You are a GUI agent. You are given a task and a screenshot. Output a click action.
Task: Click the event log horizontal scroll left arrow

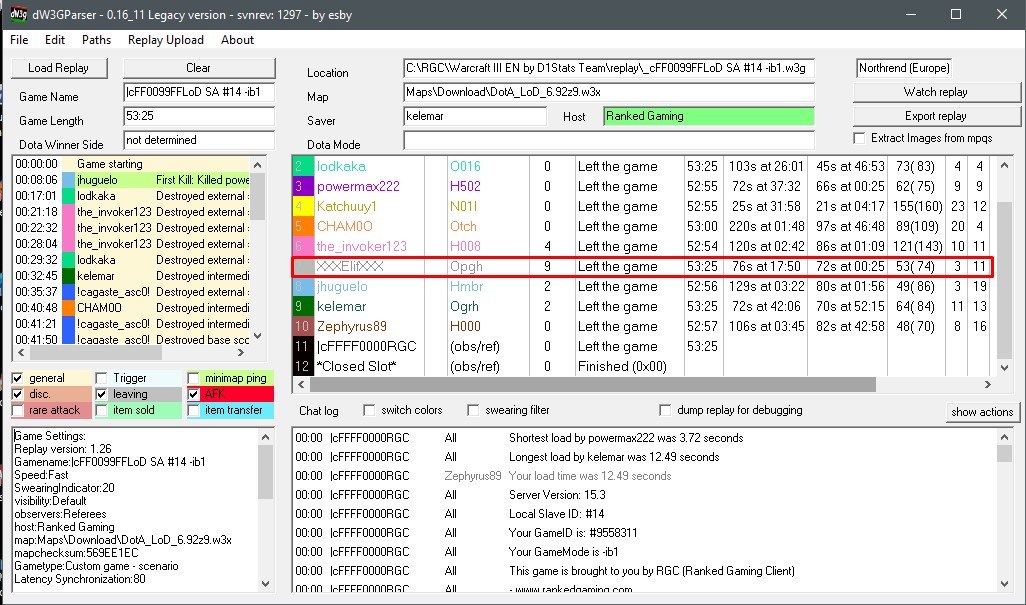(22, 353)
